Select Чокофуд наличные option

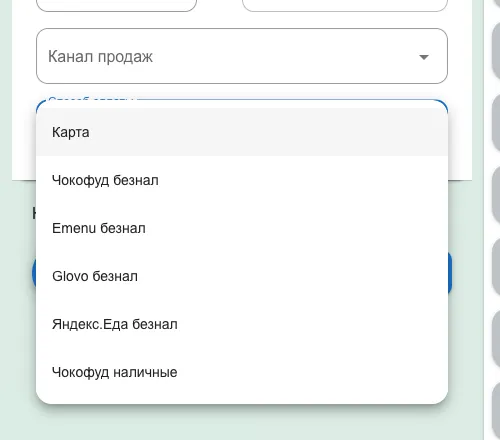click(x=242, y=372)
